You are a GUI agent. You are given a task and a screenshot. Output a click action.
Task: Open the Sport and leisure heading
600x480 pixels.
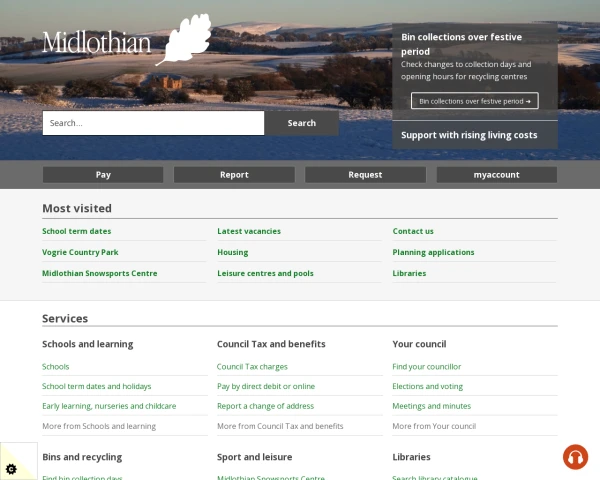[x=254, y=457]
